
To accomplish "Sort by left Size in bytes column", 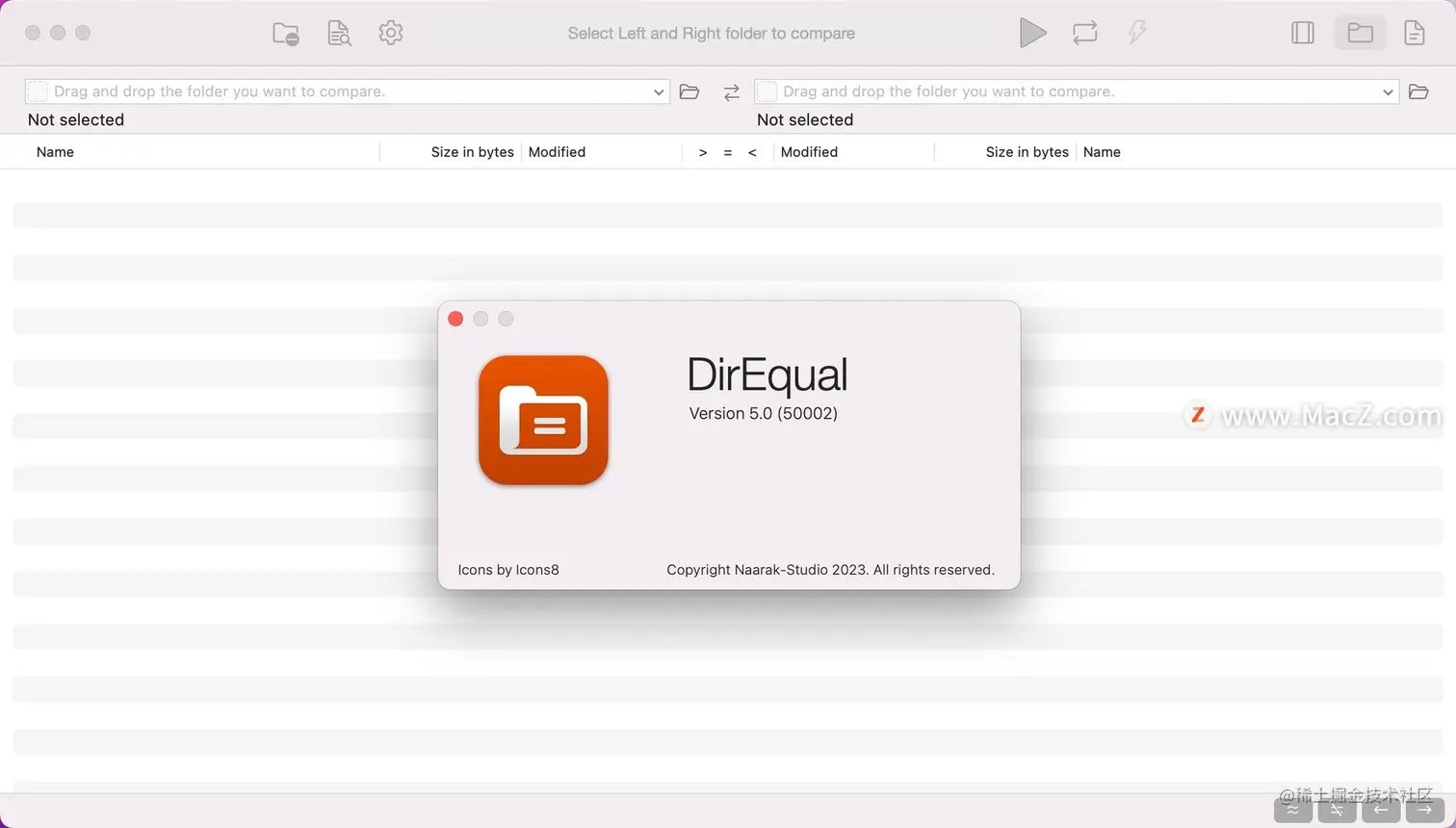I will 472,152.
